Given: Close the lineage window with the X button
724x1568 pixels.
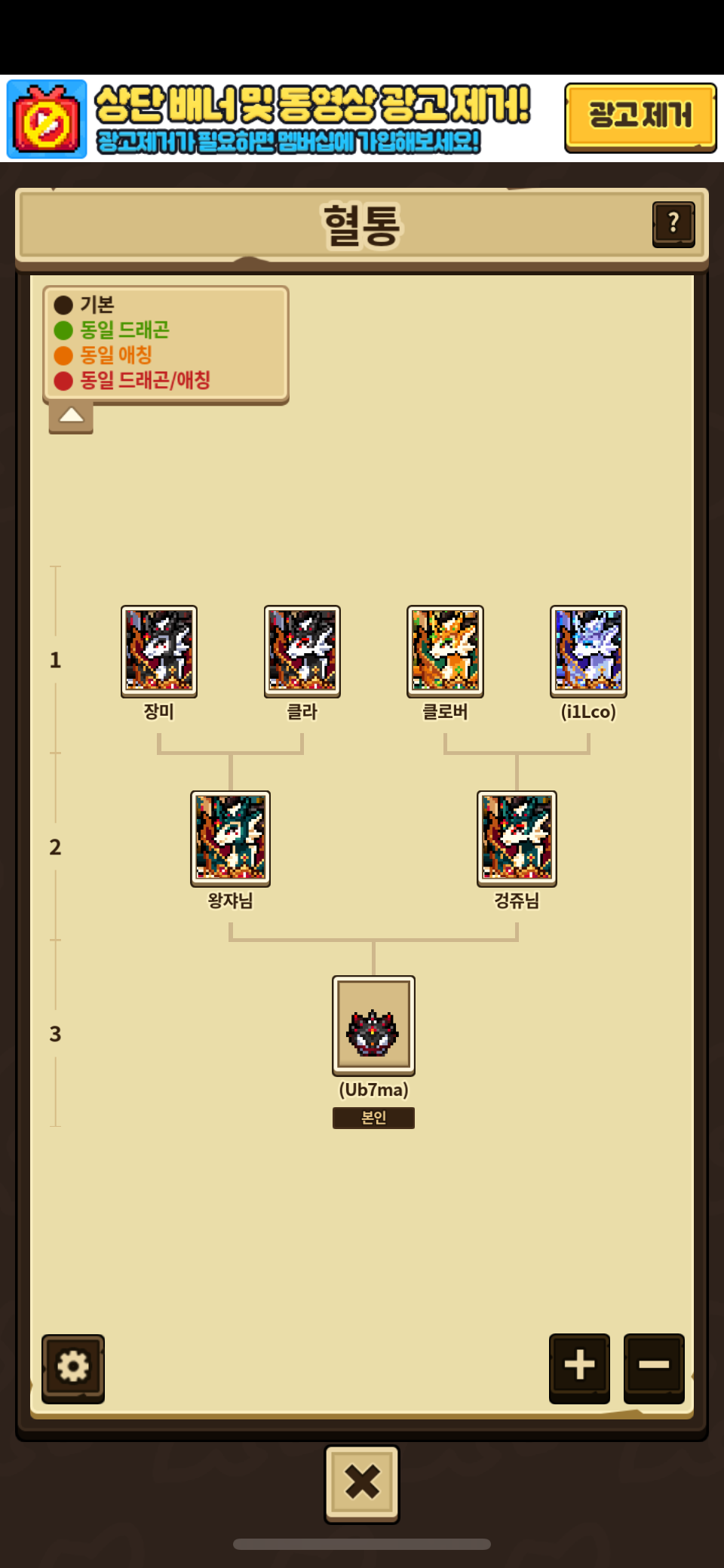Looking at the screenshot, I should 362,1483.
